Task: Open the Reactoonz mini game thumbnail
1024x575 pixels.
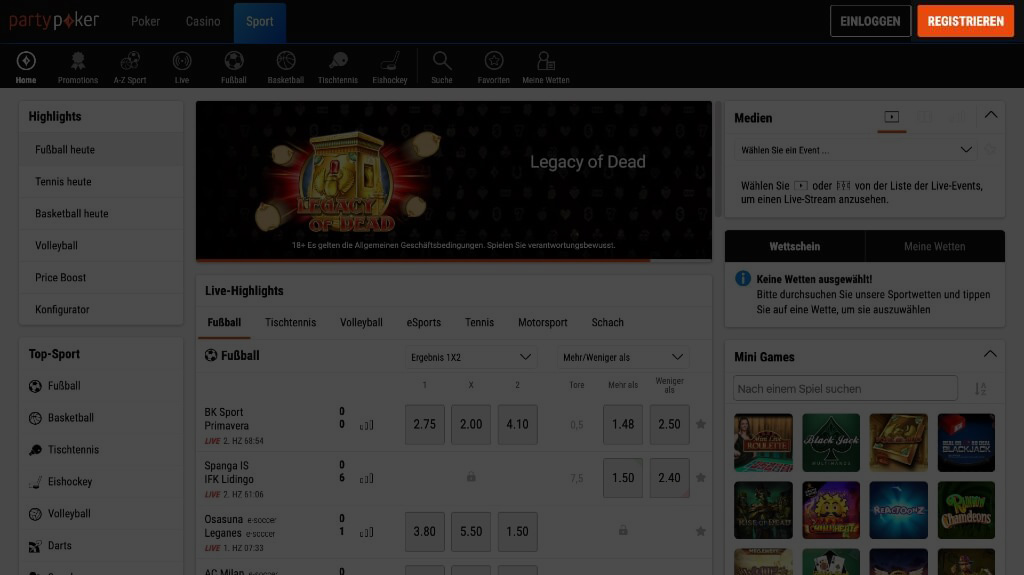Action: coord(899,510)
